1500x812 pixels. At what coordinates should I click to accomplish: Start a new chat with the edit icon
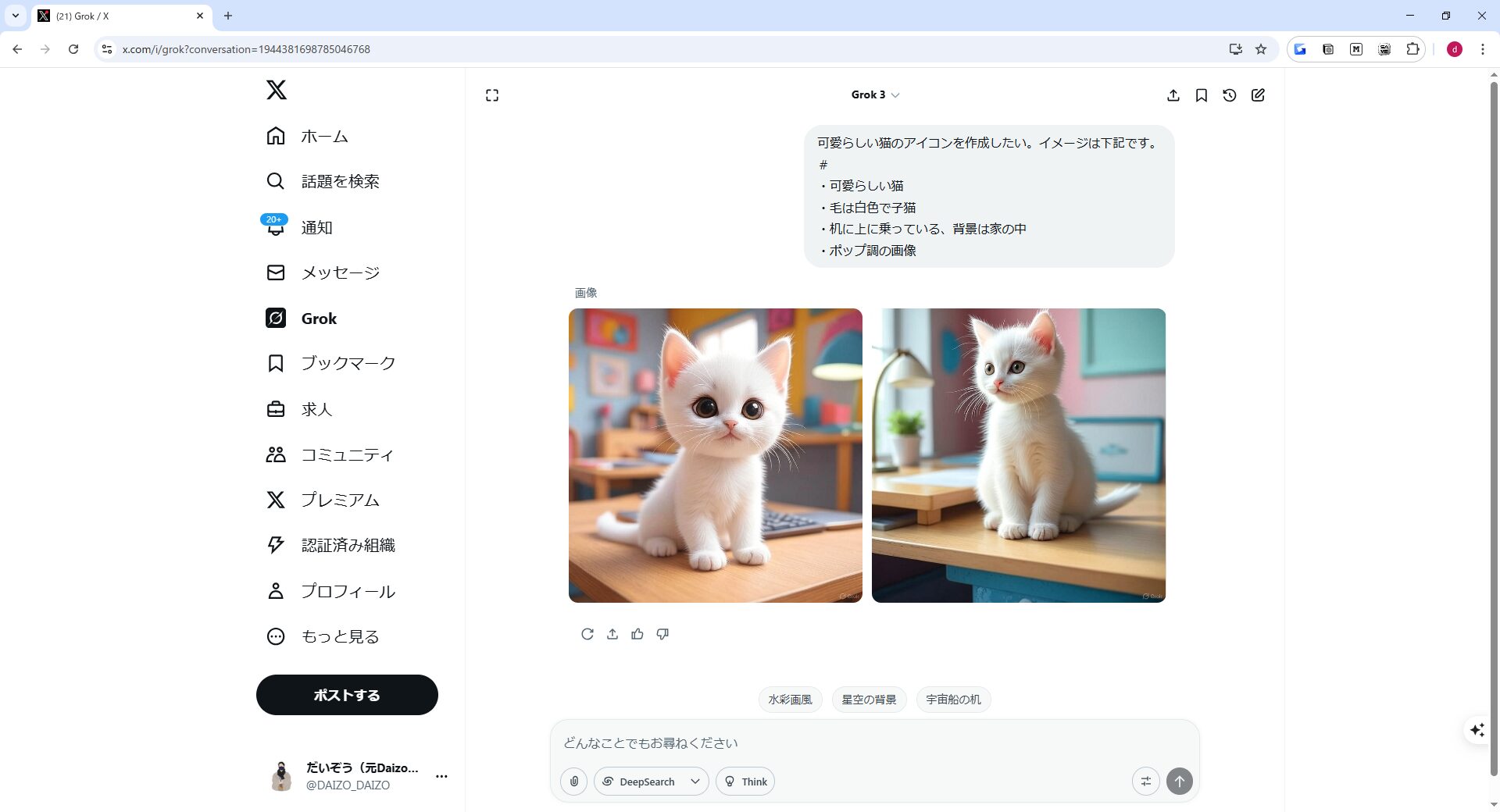point(1258,94)
